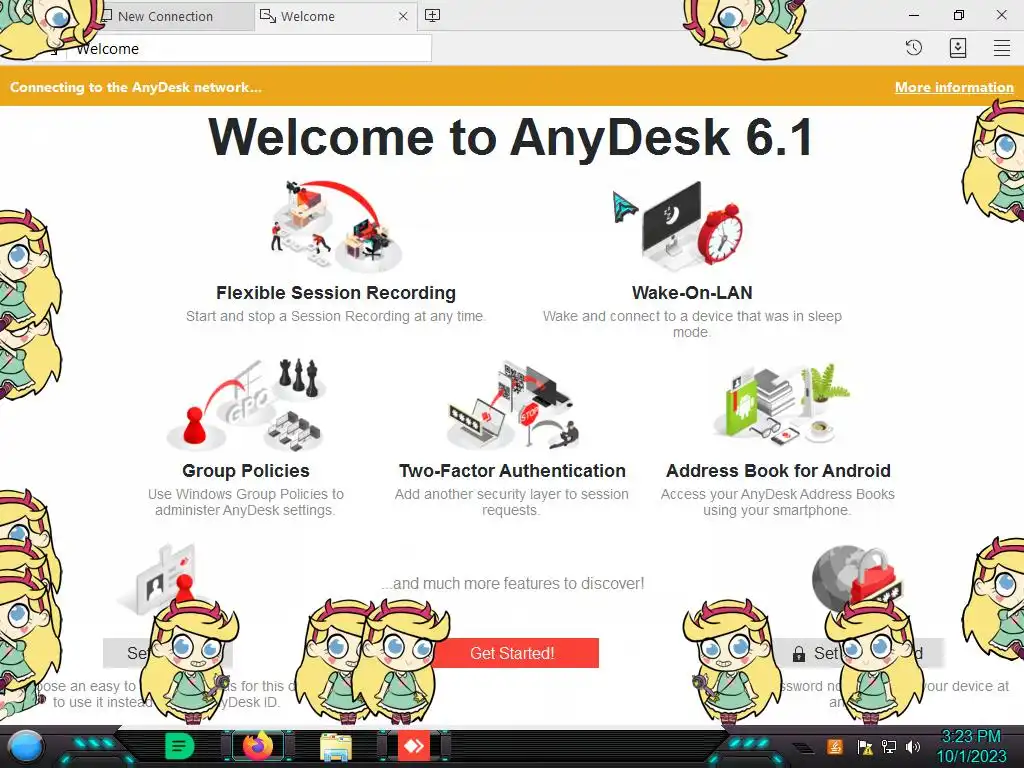This screenshot has height=768, width=1024.
Task: Close the Welcome tab
Action: point(403,16)
